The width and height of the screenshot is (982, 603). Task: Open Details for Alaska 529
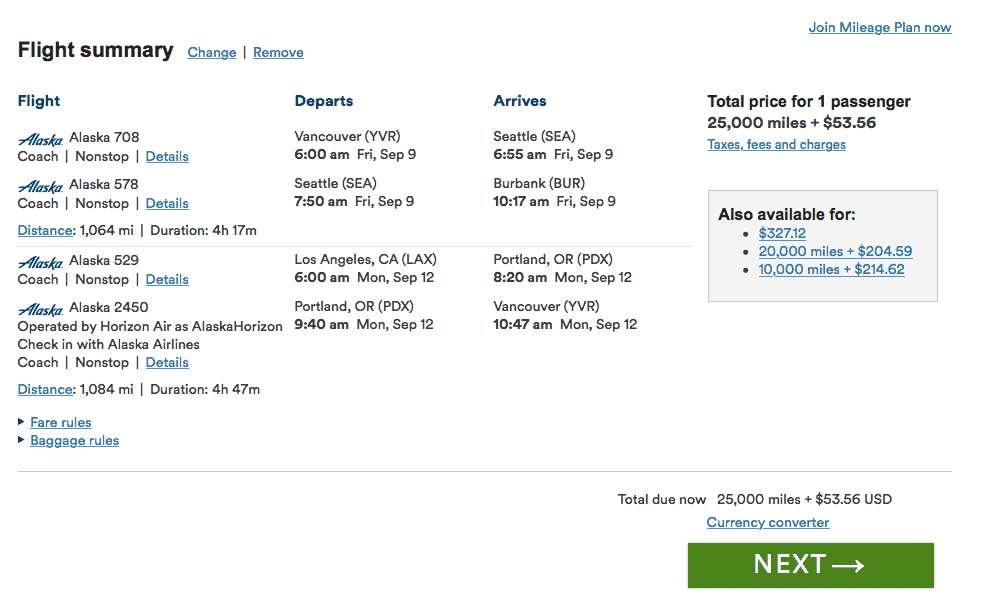pyautogui.click(x=167, y=280)
